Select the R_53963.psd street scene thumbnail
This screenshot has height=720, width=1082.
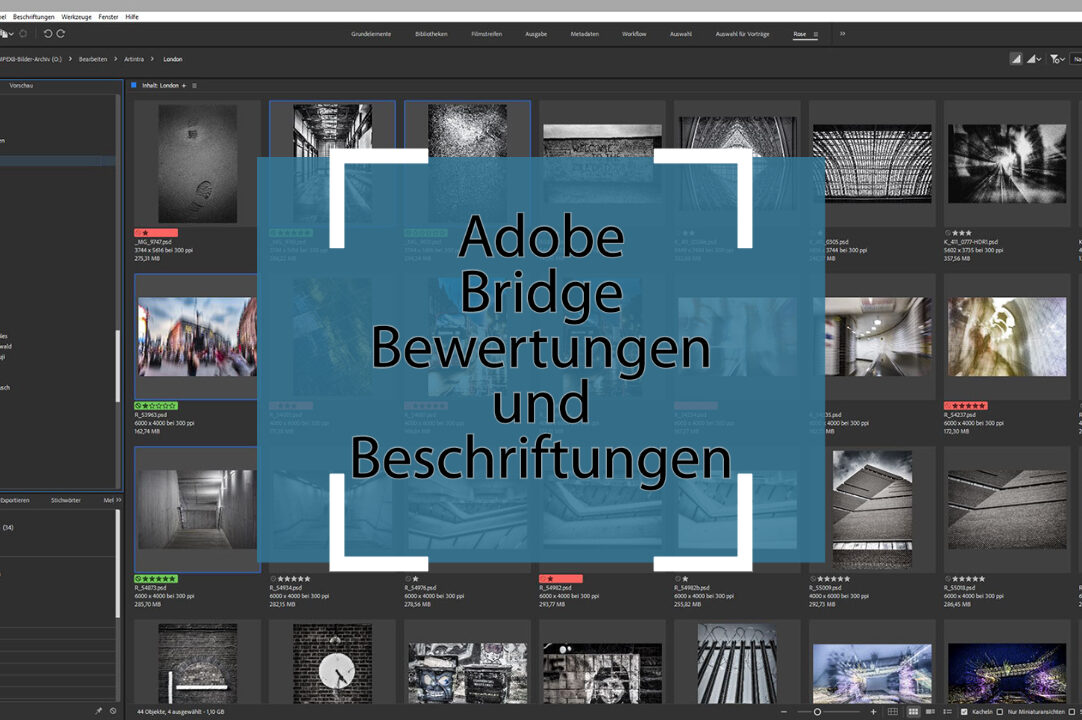coord(197,337)
